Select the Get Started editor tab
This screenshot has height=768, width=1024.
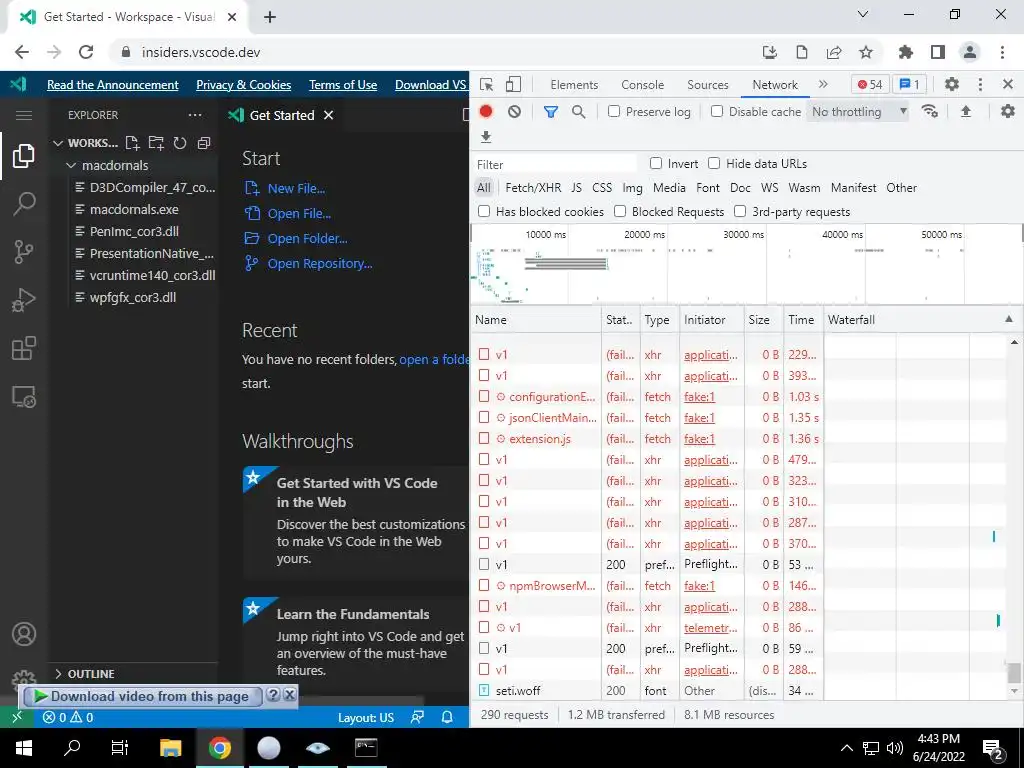(281, 115)
